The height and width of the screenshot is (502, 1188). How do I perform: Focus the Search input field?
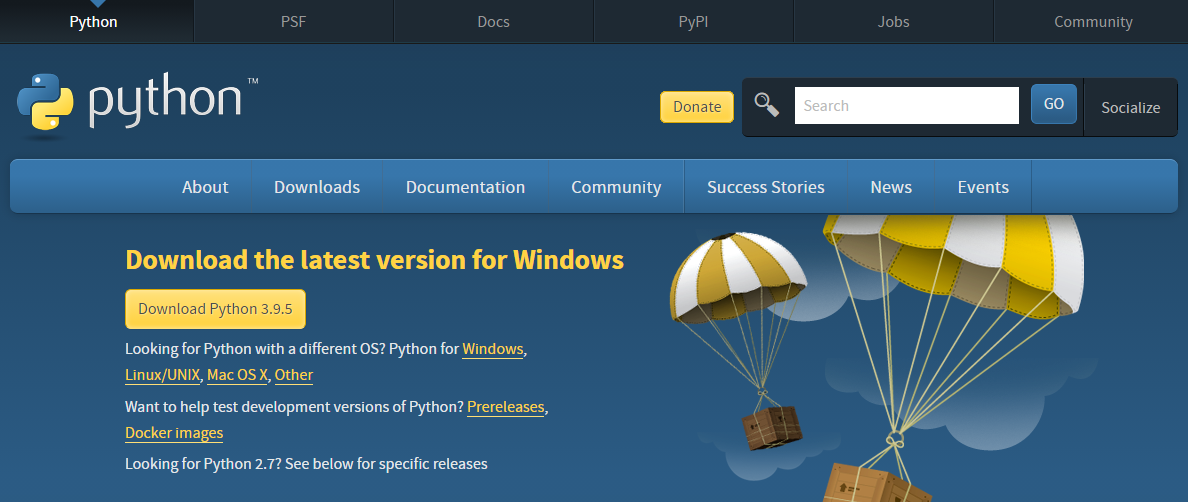(907, 105)
